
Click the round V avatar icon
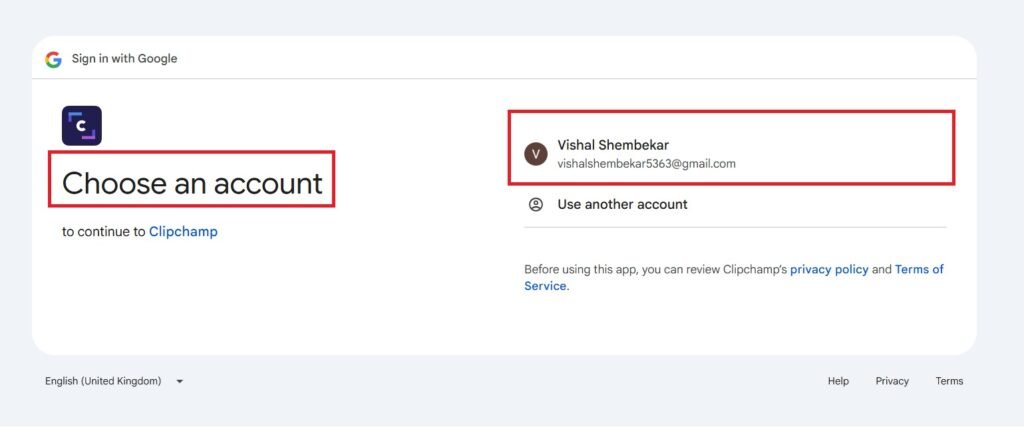point(536,154)
